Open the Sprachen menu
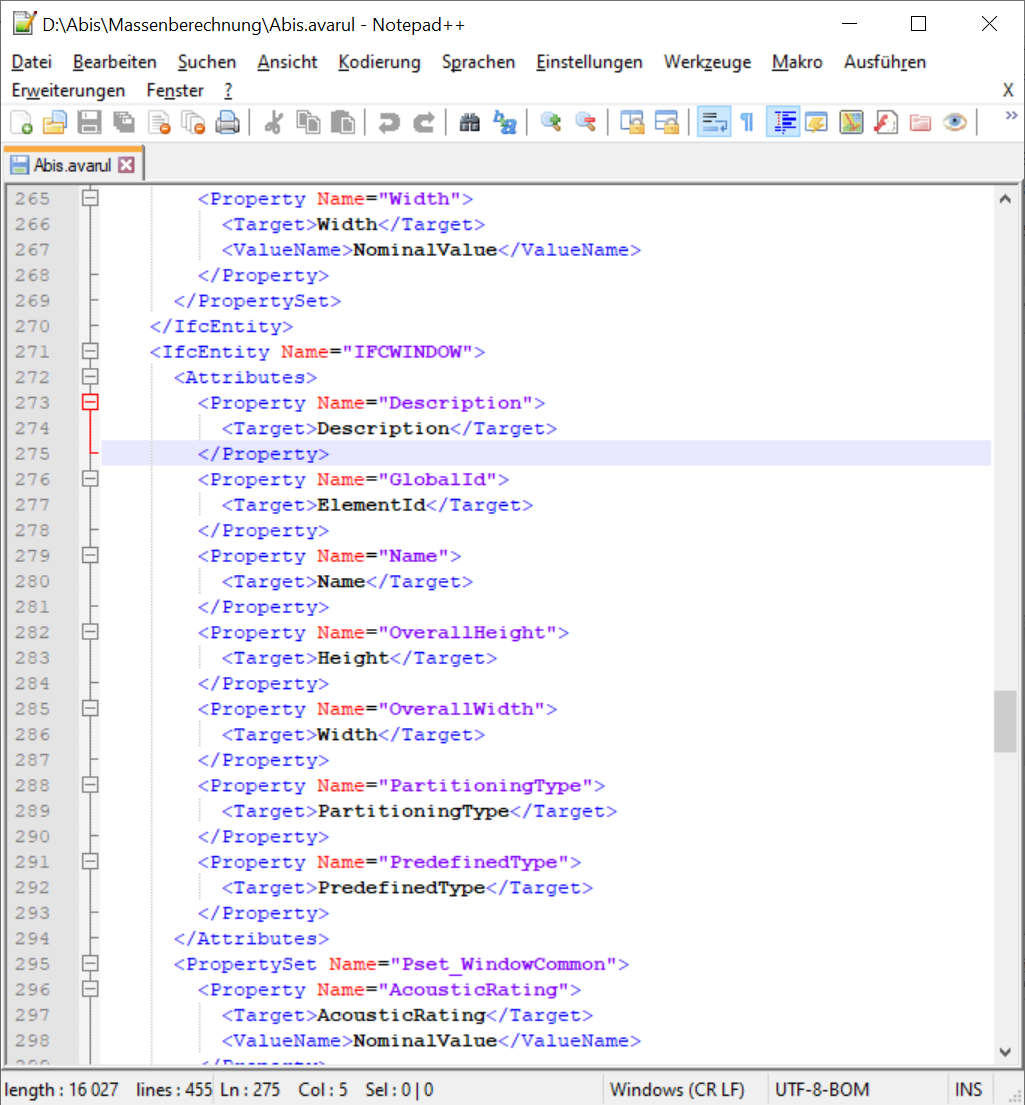The image size is (1025, 1105). click(478, 62)
